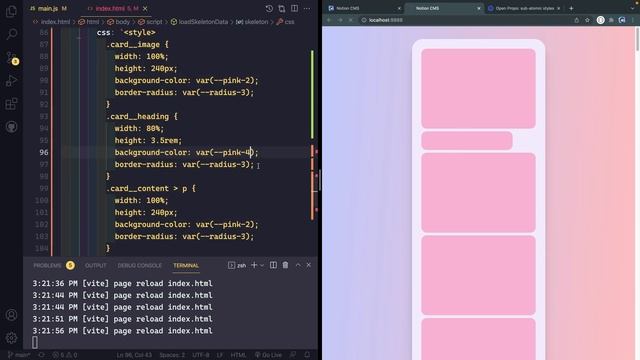The width and height of the screenshot is (640, 360).
Task: Kill the terminal with trash icon
Action: [x=285, y=265]
